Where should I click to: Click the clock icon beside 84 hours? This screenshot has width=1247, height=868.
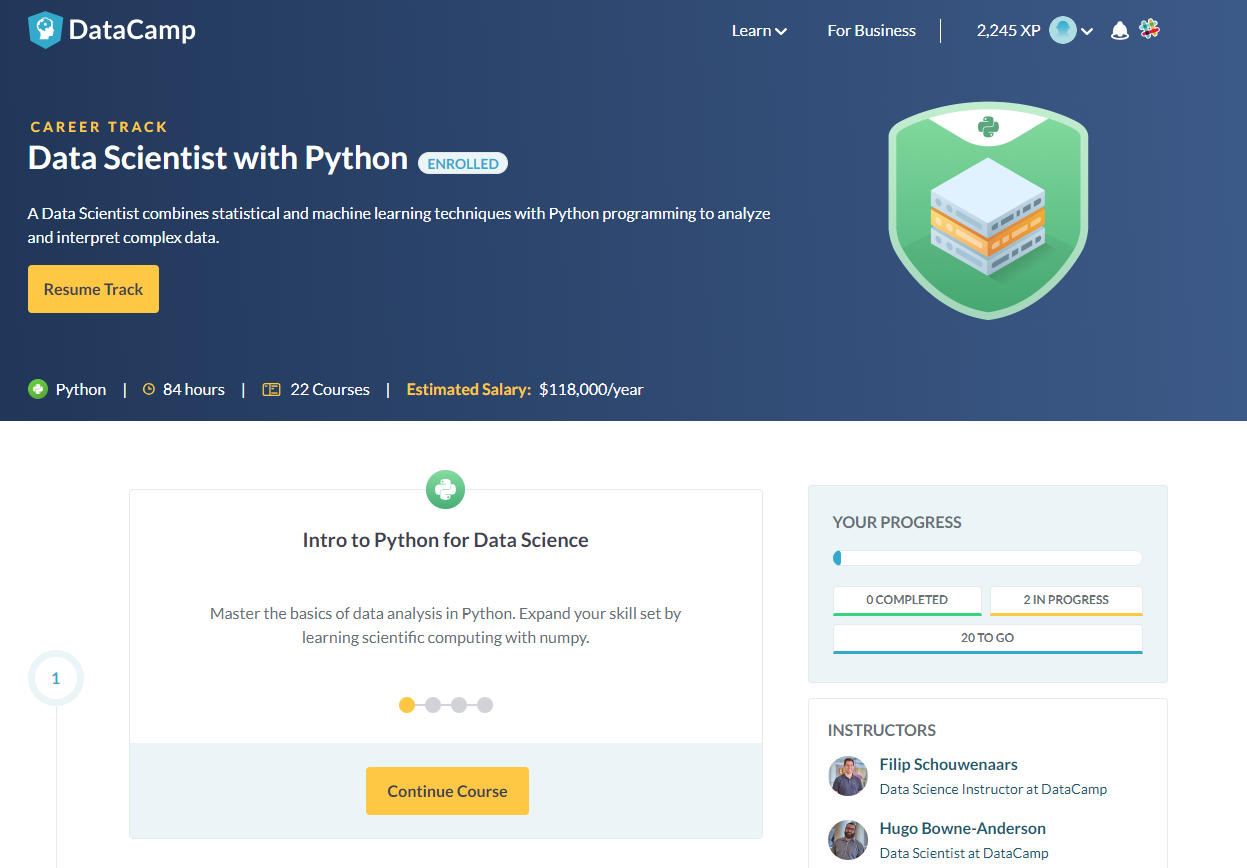[x=149, y=390]
